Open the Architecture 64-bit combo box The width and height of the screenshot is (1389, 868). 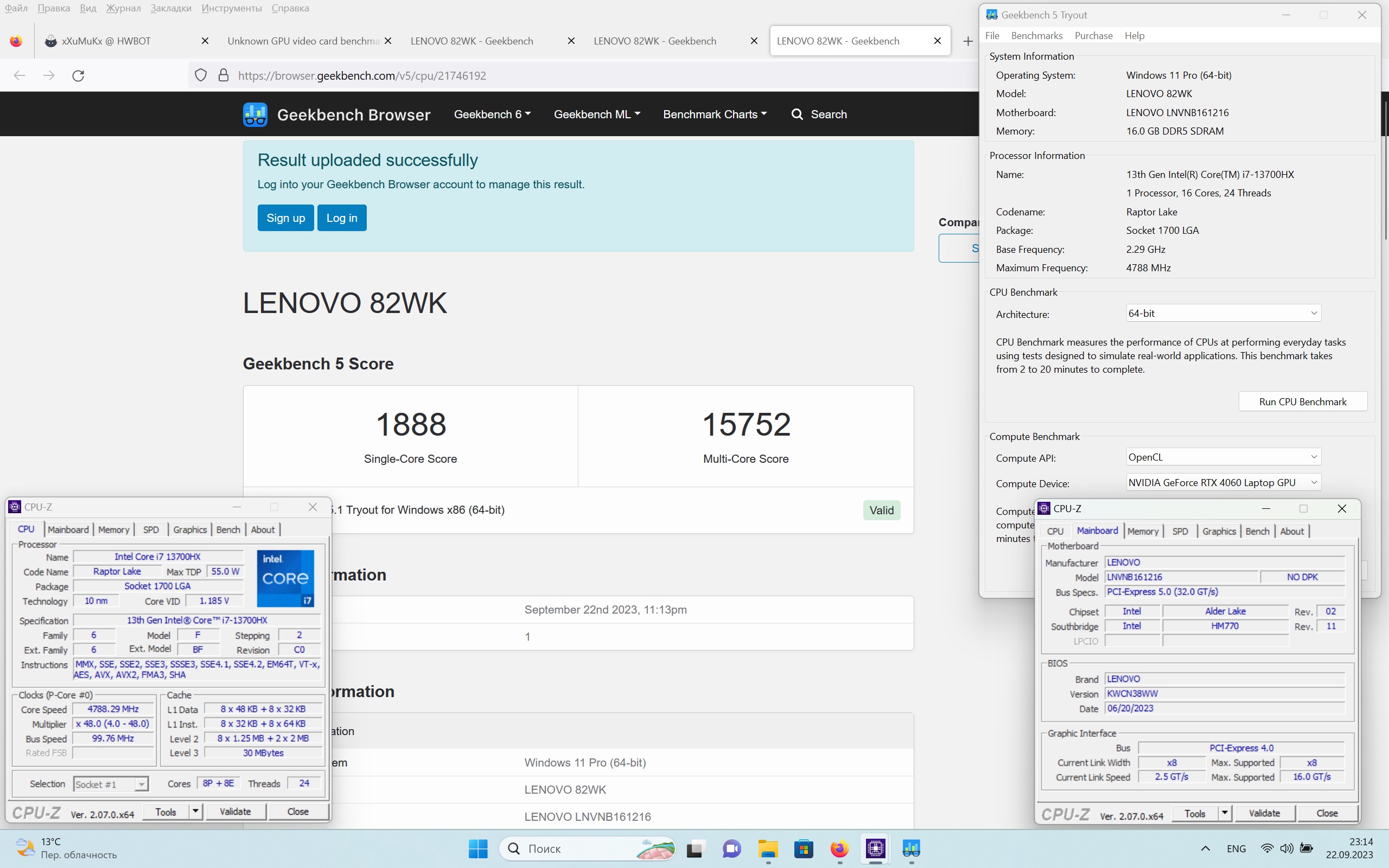click(1223, 314)
